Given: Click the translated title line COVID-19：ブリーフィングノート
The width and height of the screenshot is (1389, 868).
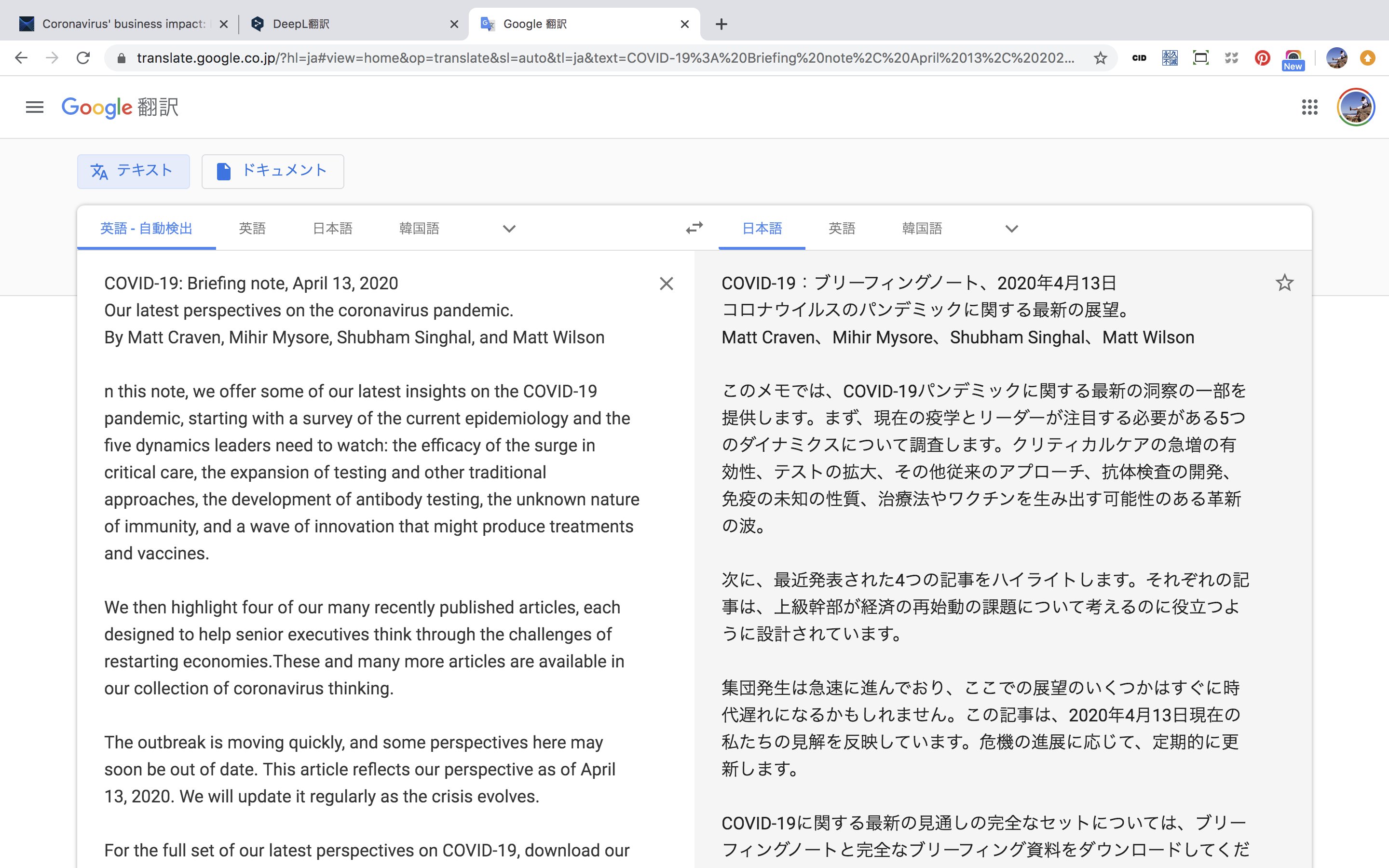Looking at the screenshot, I should 918,283.
